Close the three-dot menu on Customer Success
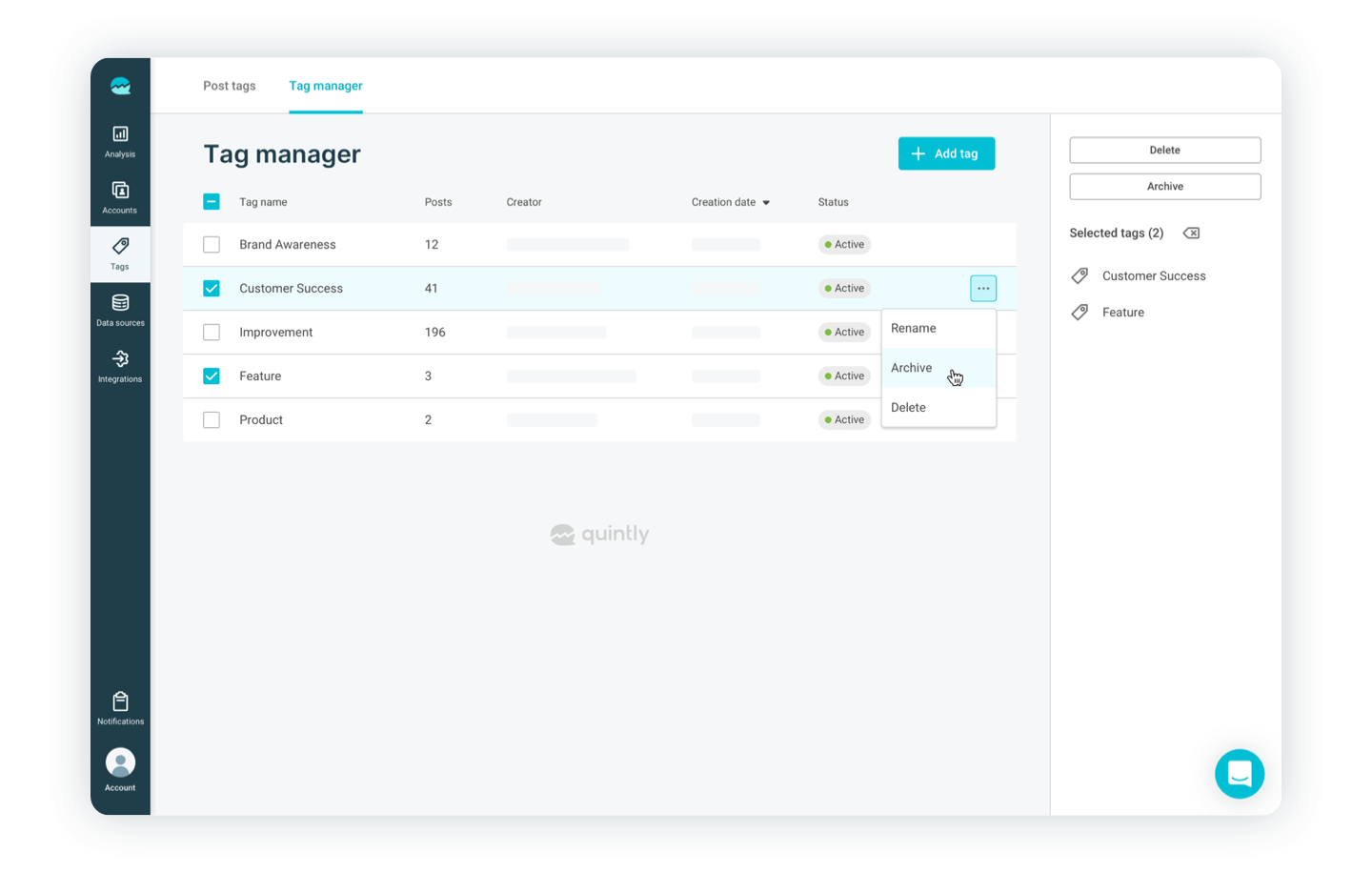Image resolution: width=1372 pixels, height=873 pixels. 983,289
